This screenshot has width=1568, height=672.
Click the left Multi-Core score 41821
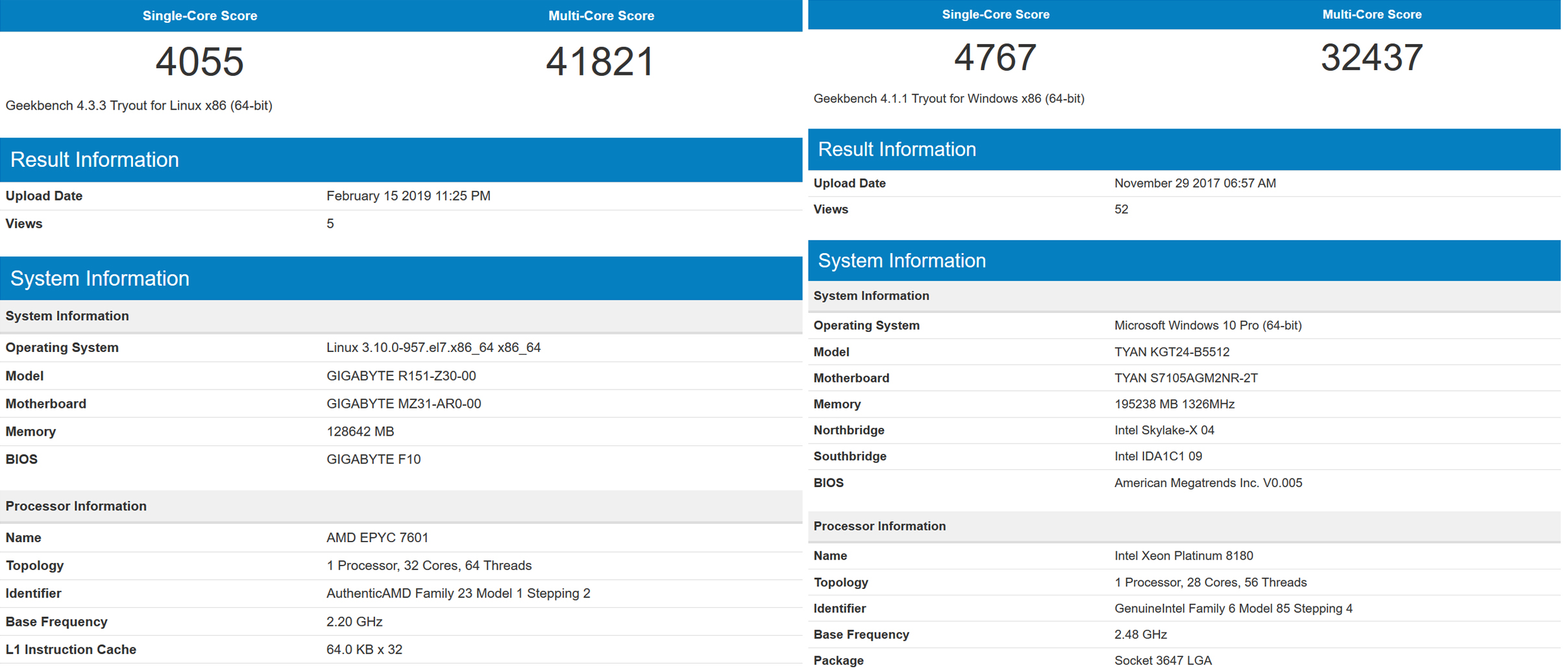(x=600, y=62)
